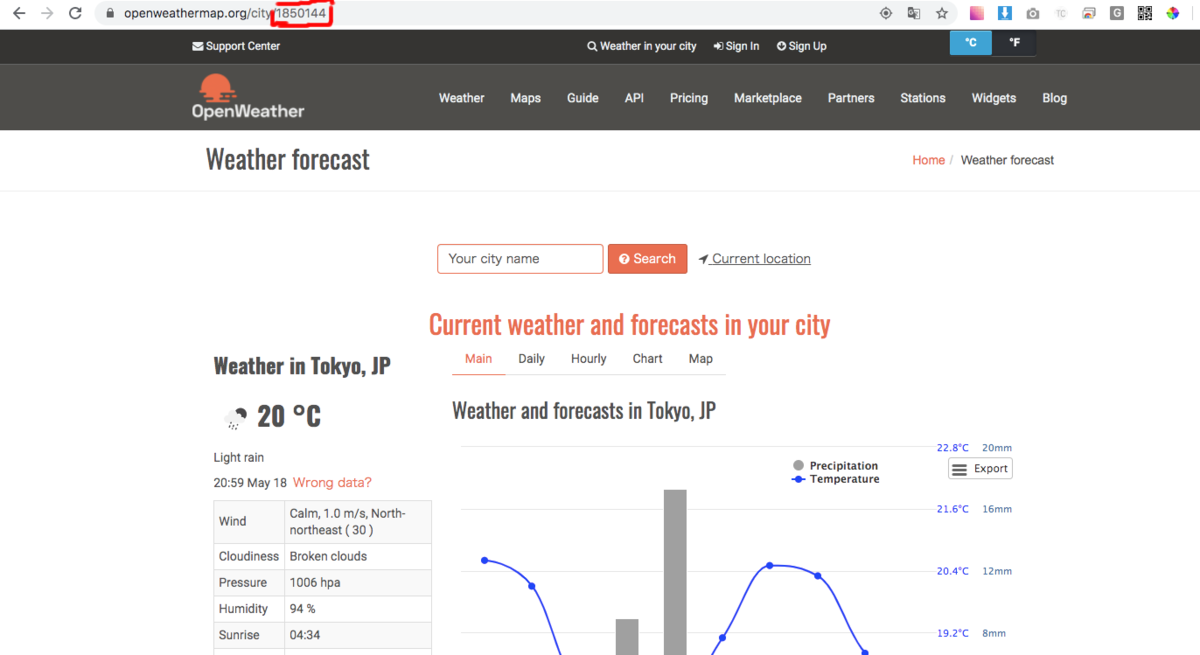This screenshot has width=1200, height=655.
Task: Select the Hourly forecast tab
Action: pyautogui.click(x=588, y=359)
